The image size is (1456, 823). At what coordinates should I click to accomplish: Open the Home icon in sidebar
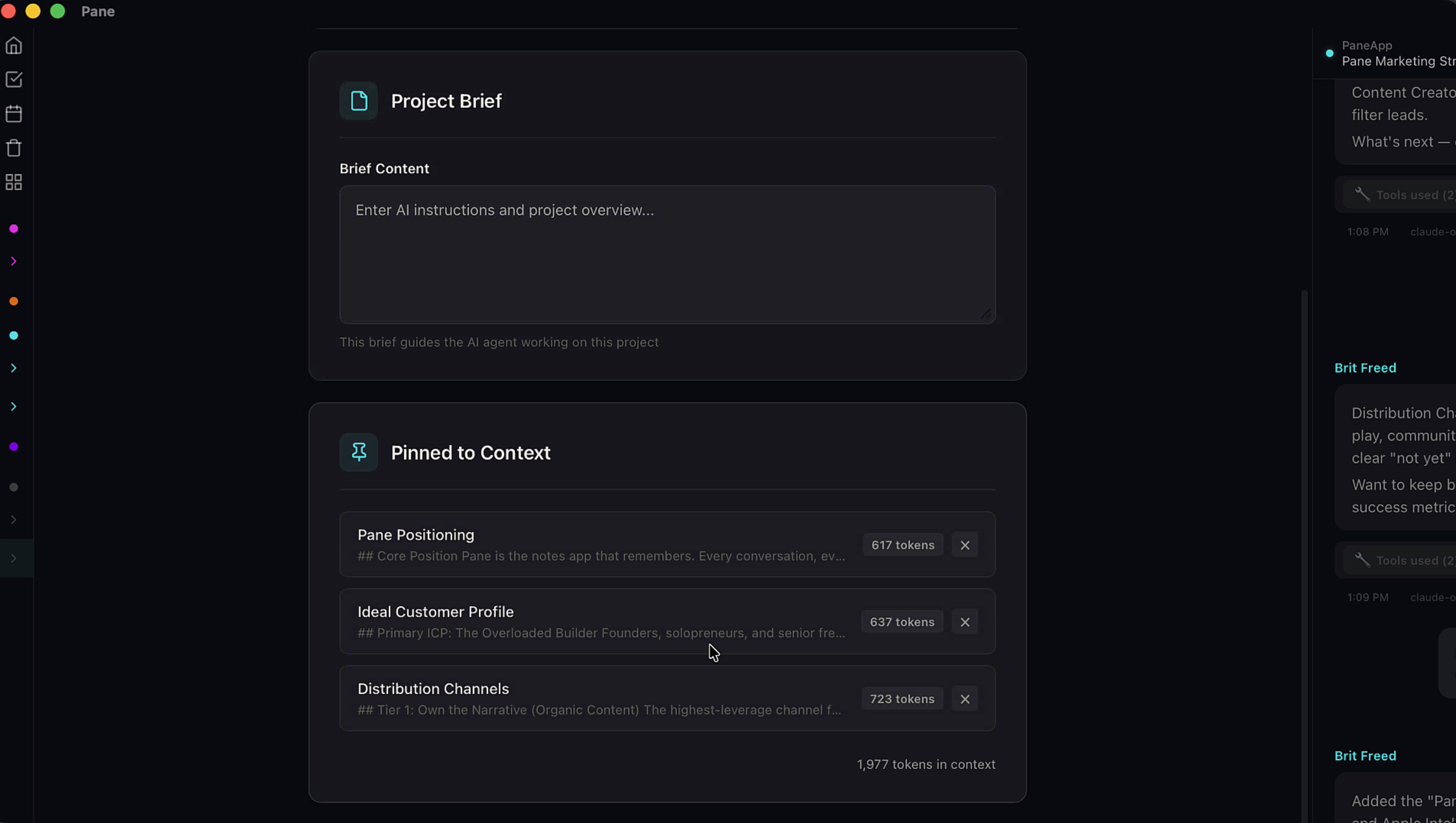click(x=14, y=45)
